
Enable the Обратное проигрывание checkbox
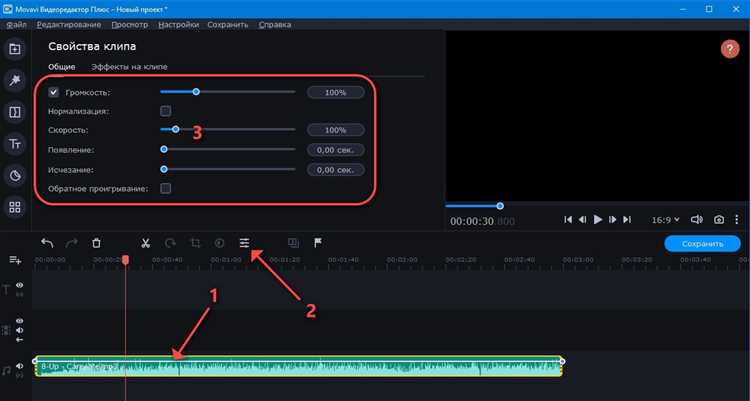point(166,188)
